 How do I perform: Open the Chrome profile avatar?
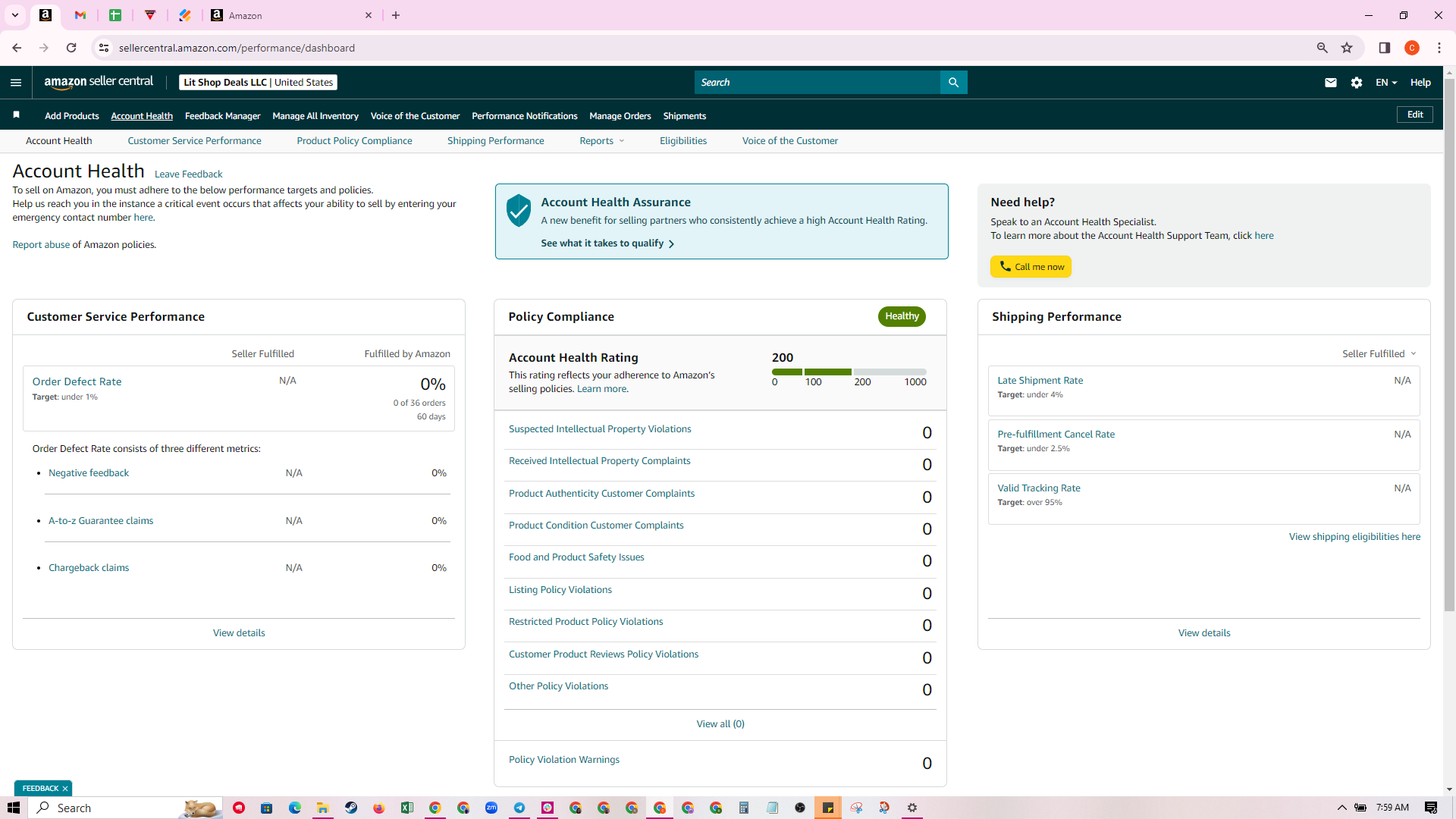click(x=1412, y=48)
